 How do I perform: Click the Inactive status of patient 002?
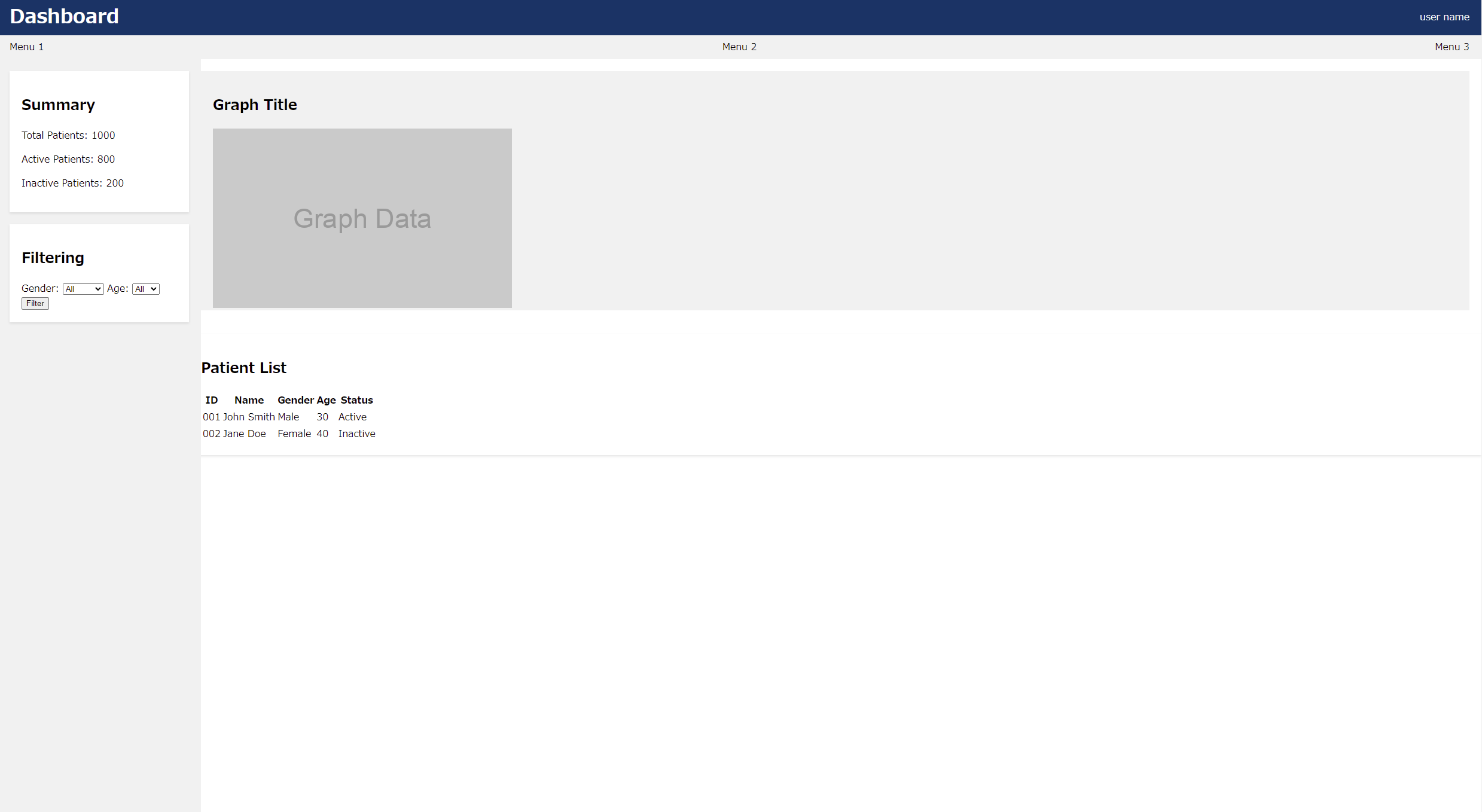356,434
